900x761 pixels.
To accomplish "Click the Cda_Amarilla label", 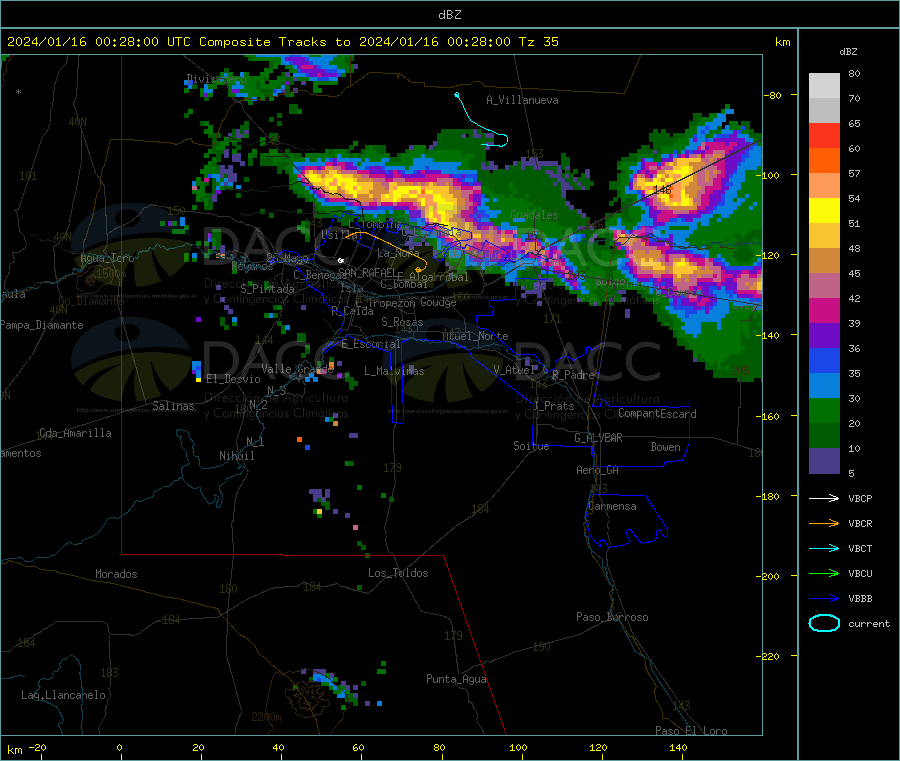I will 75,433.
